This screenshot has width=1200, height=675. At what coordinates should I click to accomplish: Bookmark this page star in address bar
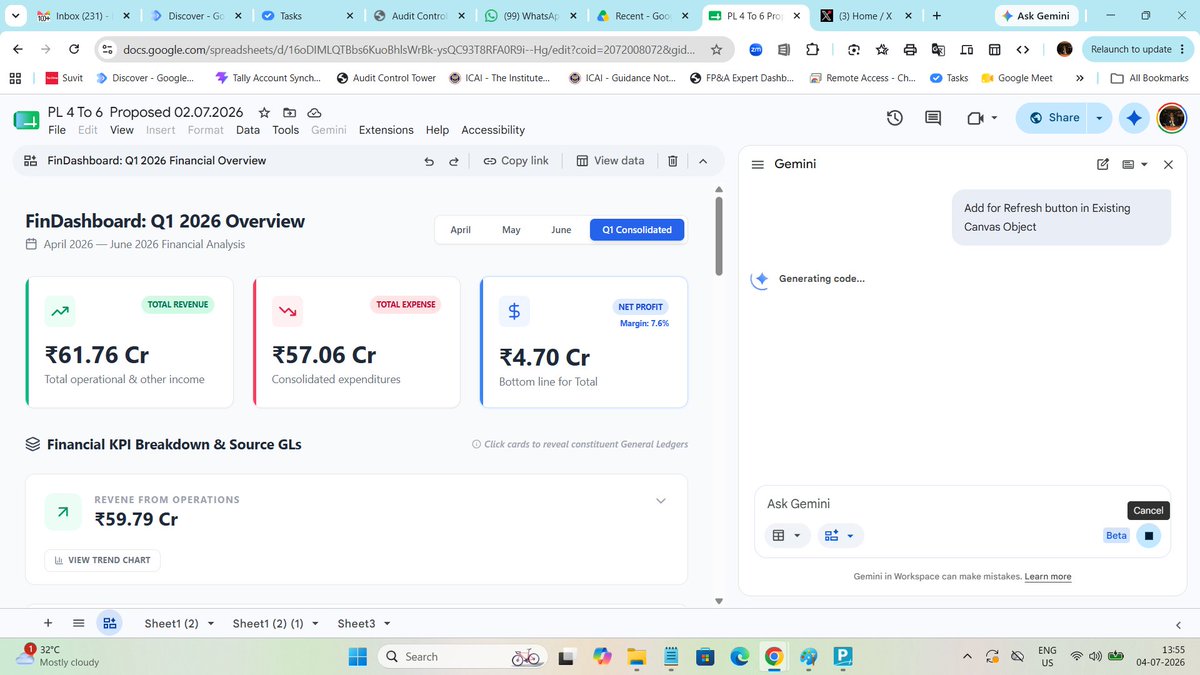(x=716, y=49)
